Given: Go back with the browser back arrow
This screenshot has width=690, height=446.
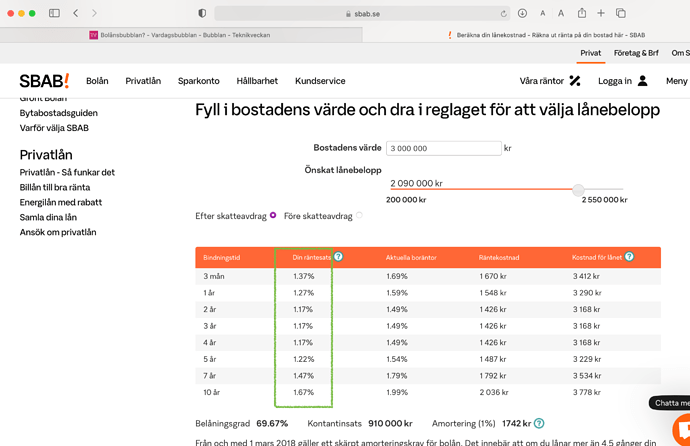Looking at the screenshot, I should point(76,13).
